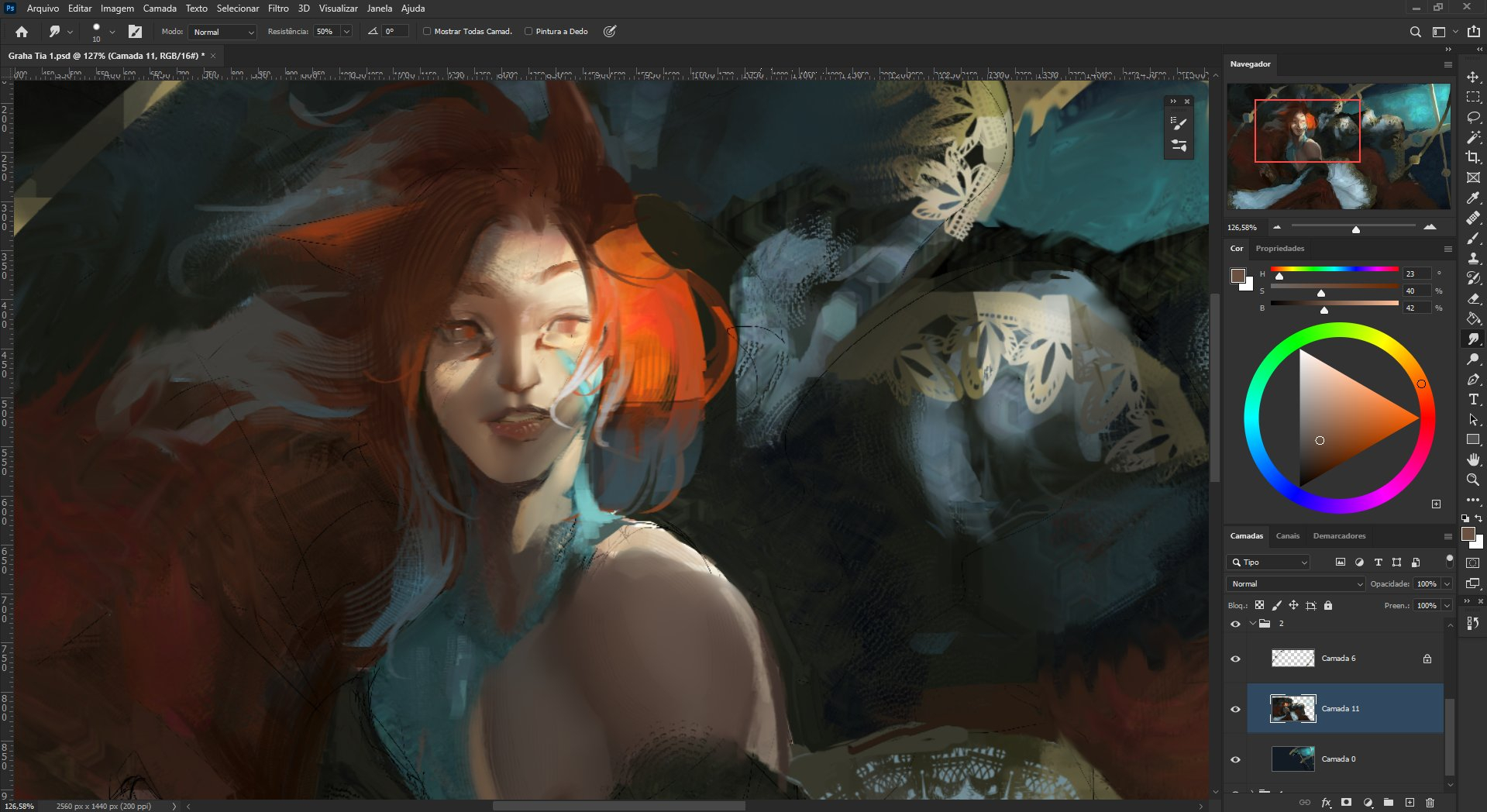Enable Mostrar Todas Camad. checkbox

pyautogui.click(x=427, y=32)
